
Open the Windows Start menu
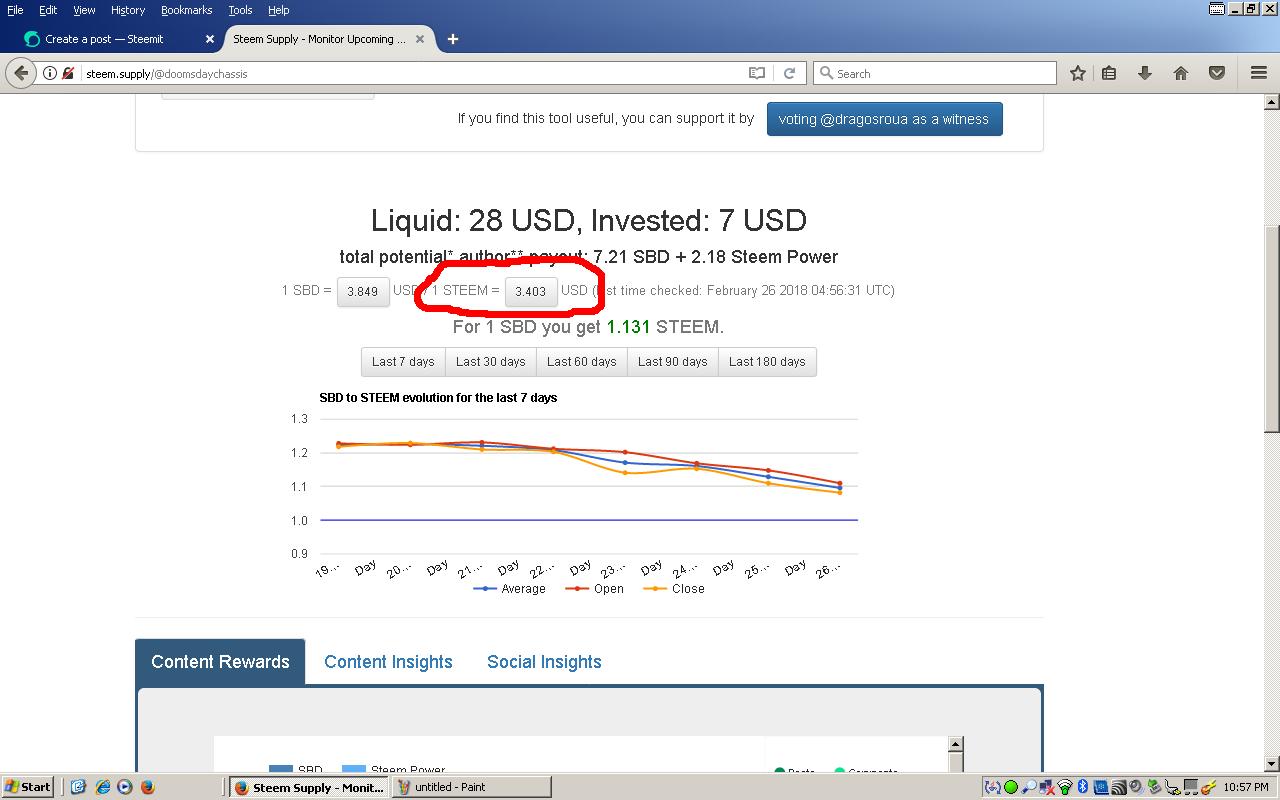tap(28, 787)
